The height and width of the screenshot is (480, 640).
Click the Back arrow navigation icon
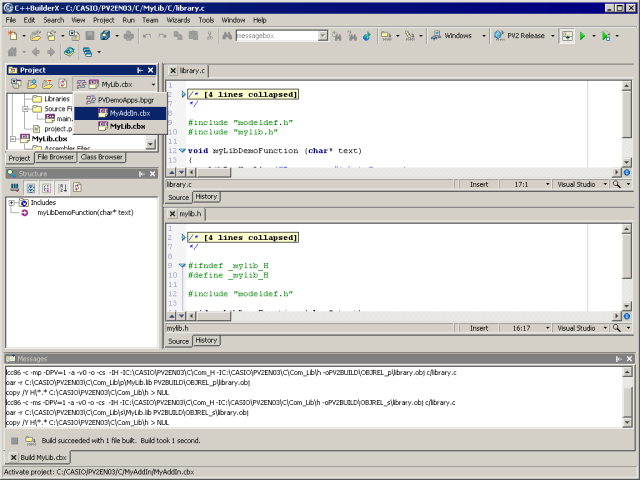[36, 52]
